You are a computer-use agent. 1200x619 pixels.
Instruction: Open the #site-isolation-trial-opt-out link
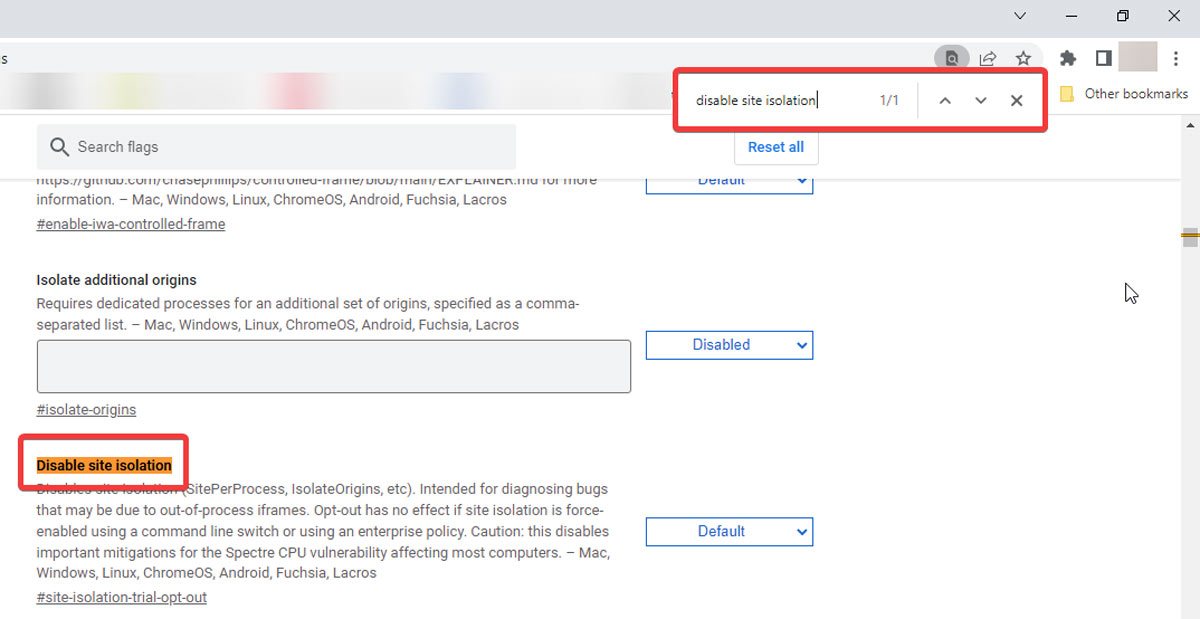(121, 597)
